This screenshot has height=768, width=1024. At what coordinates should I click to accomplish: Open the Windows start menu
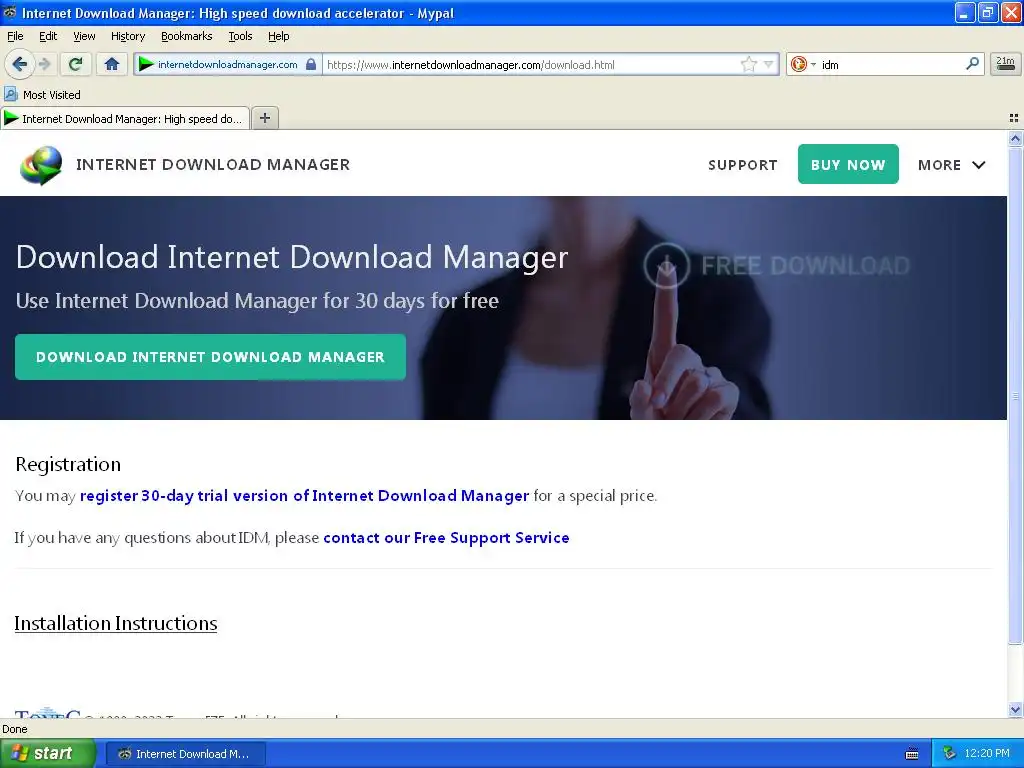point(48,753)
